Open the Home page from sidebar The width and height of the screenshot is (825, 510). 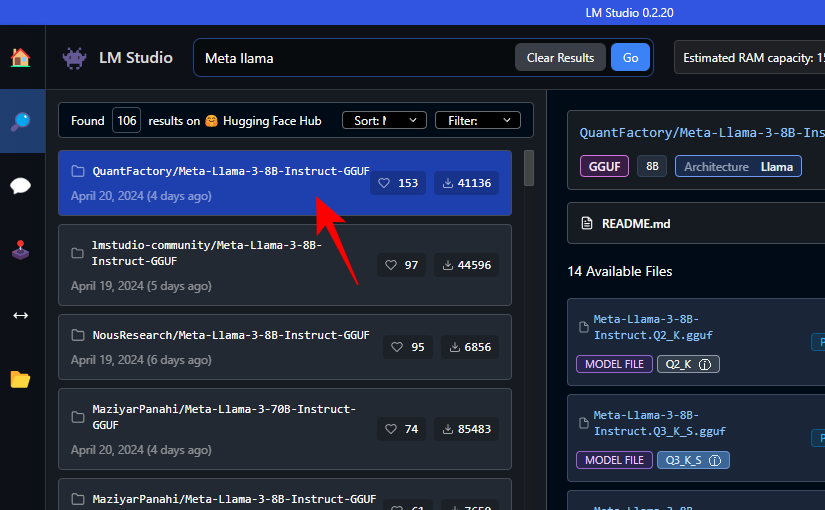(x=21, y=57)
